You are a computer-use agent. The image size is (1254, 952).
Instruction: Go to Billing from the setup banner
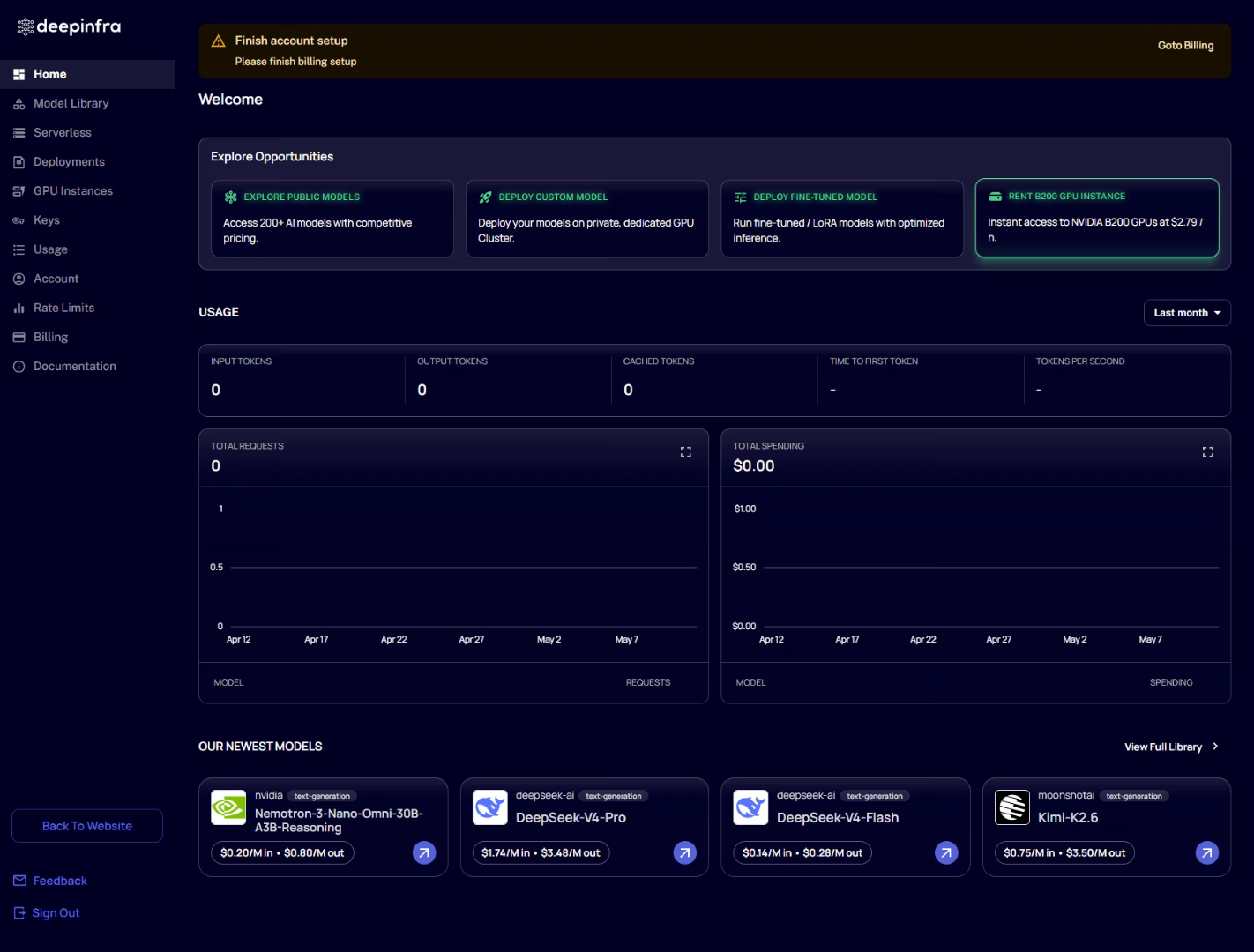(x=1185, y=45)
